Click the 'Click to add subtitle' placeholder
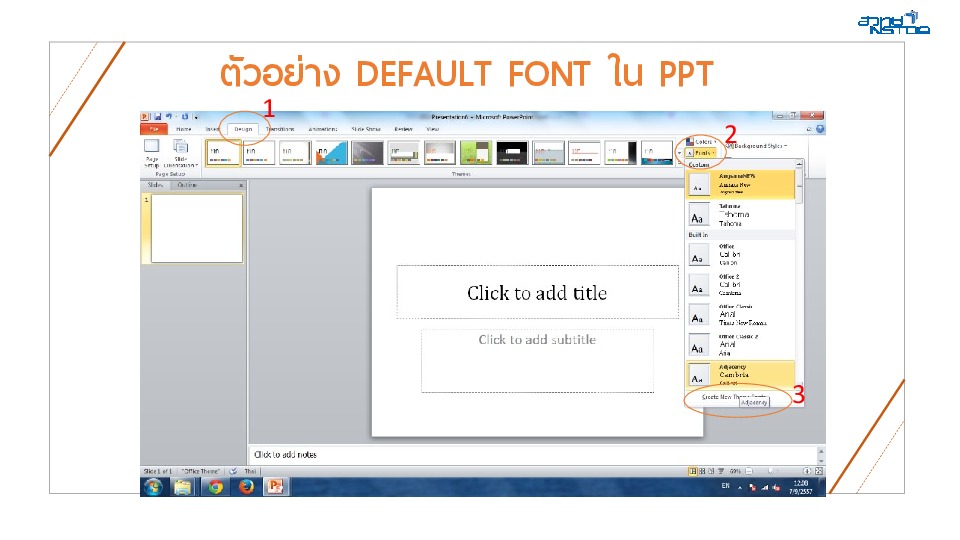The width and height of the screenshot is (960, 540). click(x=538, y=361)
